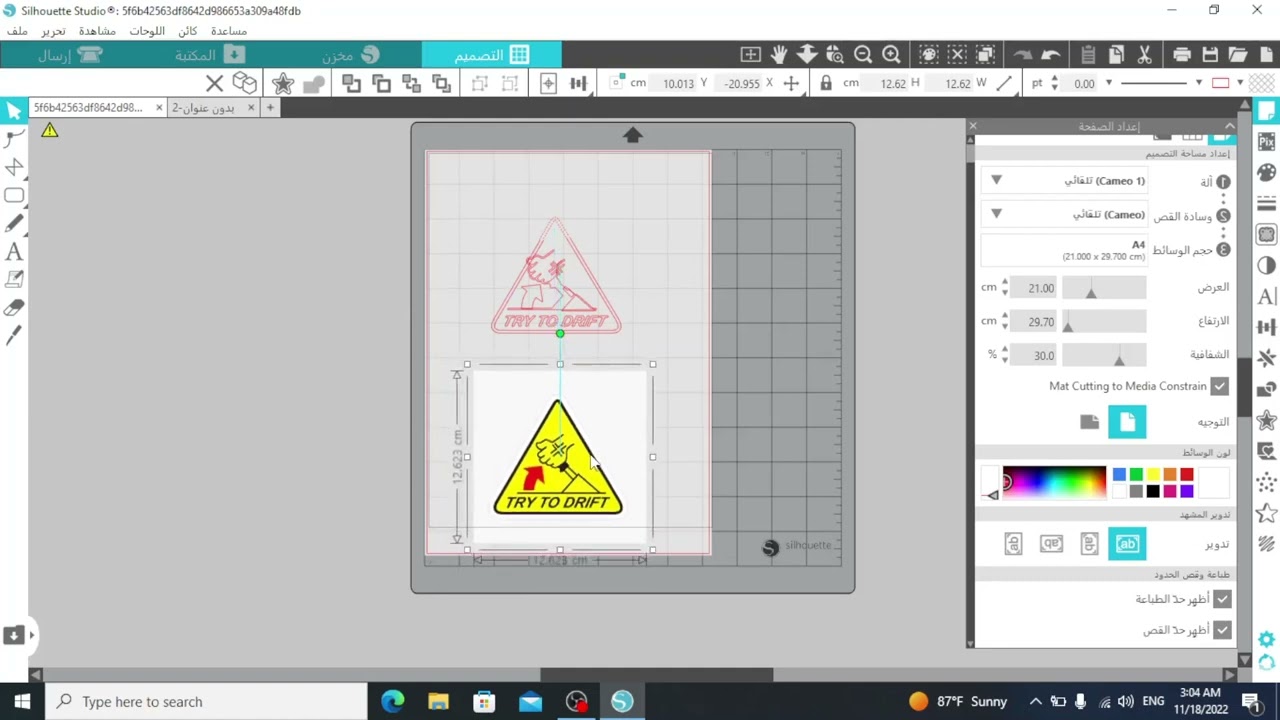Adjust the page width slider
This screenshot has height=720, width=1280.
[1104, 288]
